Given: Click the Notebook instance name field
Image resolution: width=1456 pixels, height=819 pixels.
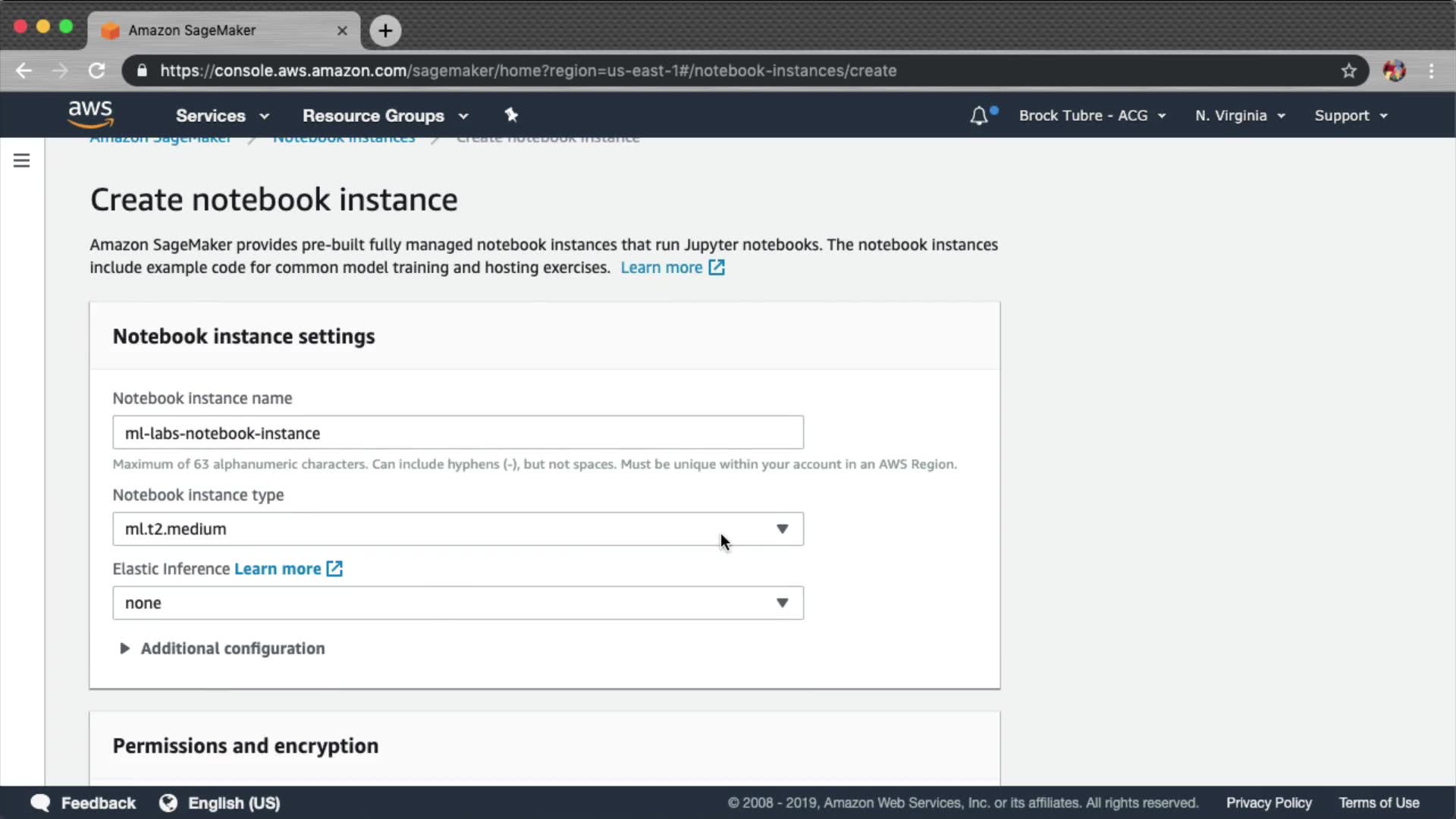Looking at the screenshot, I should point(457,432).
